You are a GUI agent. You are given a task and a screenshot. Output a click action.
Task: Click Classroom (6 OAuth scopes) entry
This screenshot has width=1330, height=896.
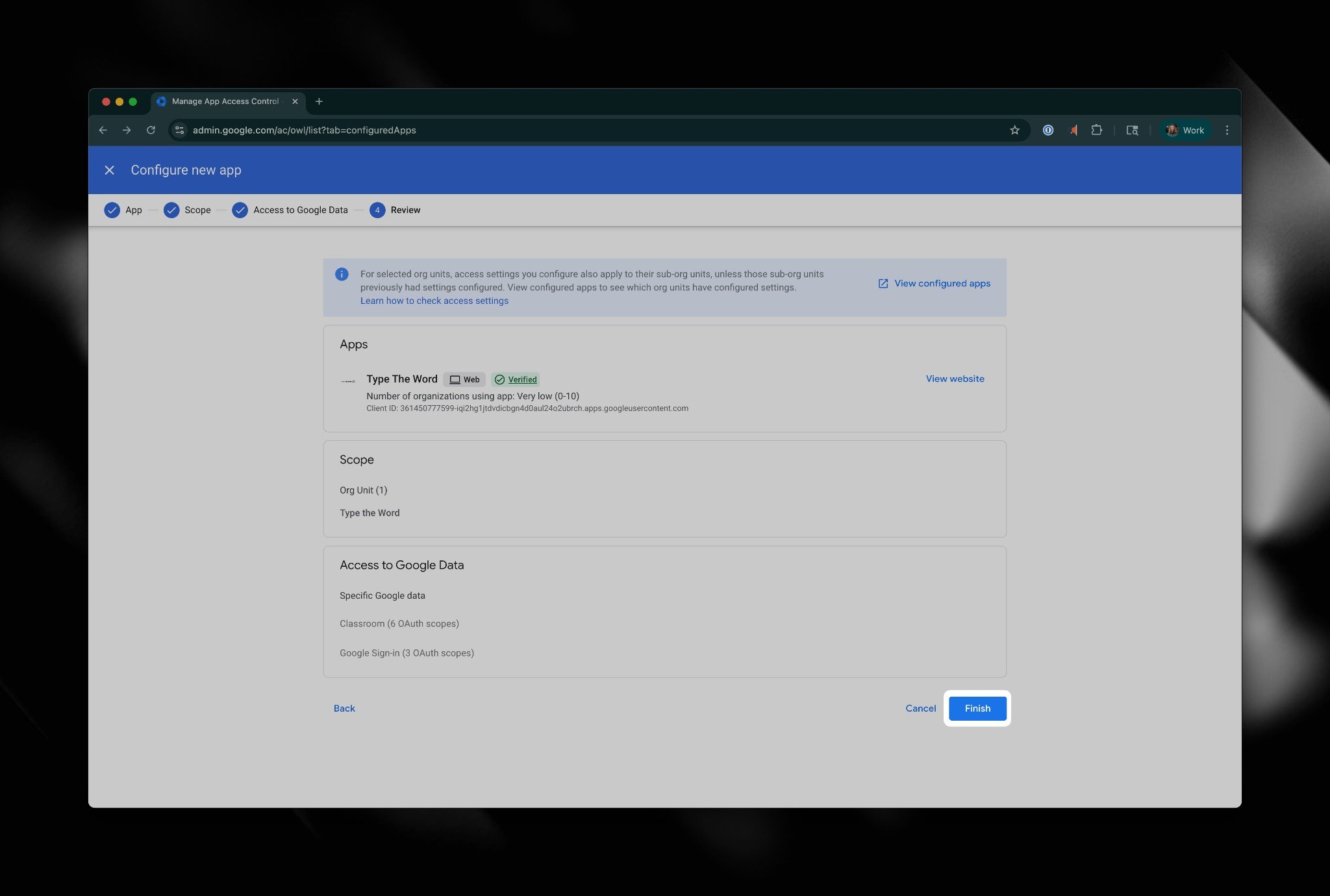(x=399, y=623)
